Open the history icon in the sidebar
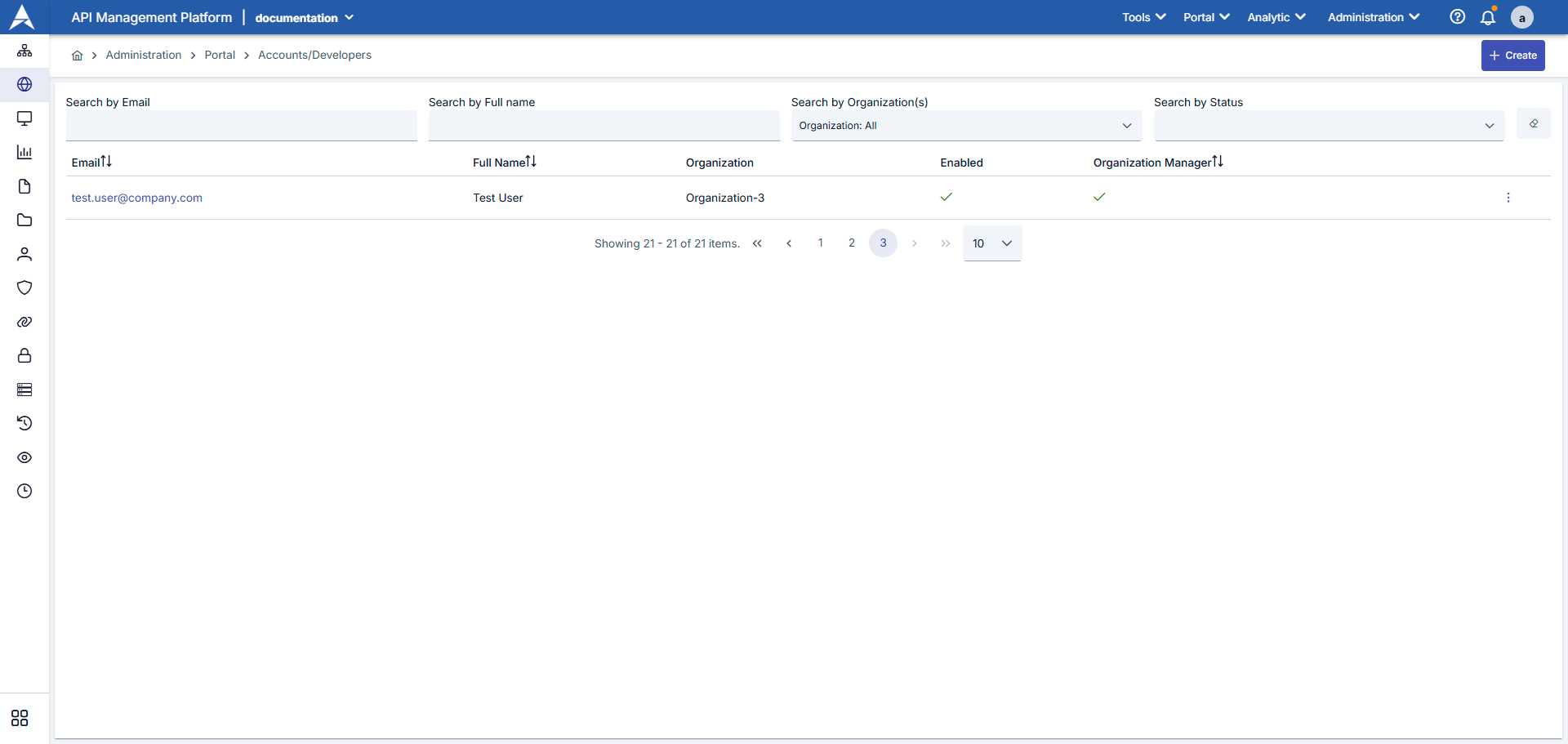Screen dimensions: 1568x744 (24, 423)
